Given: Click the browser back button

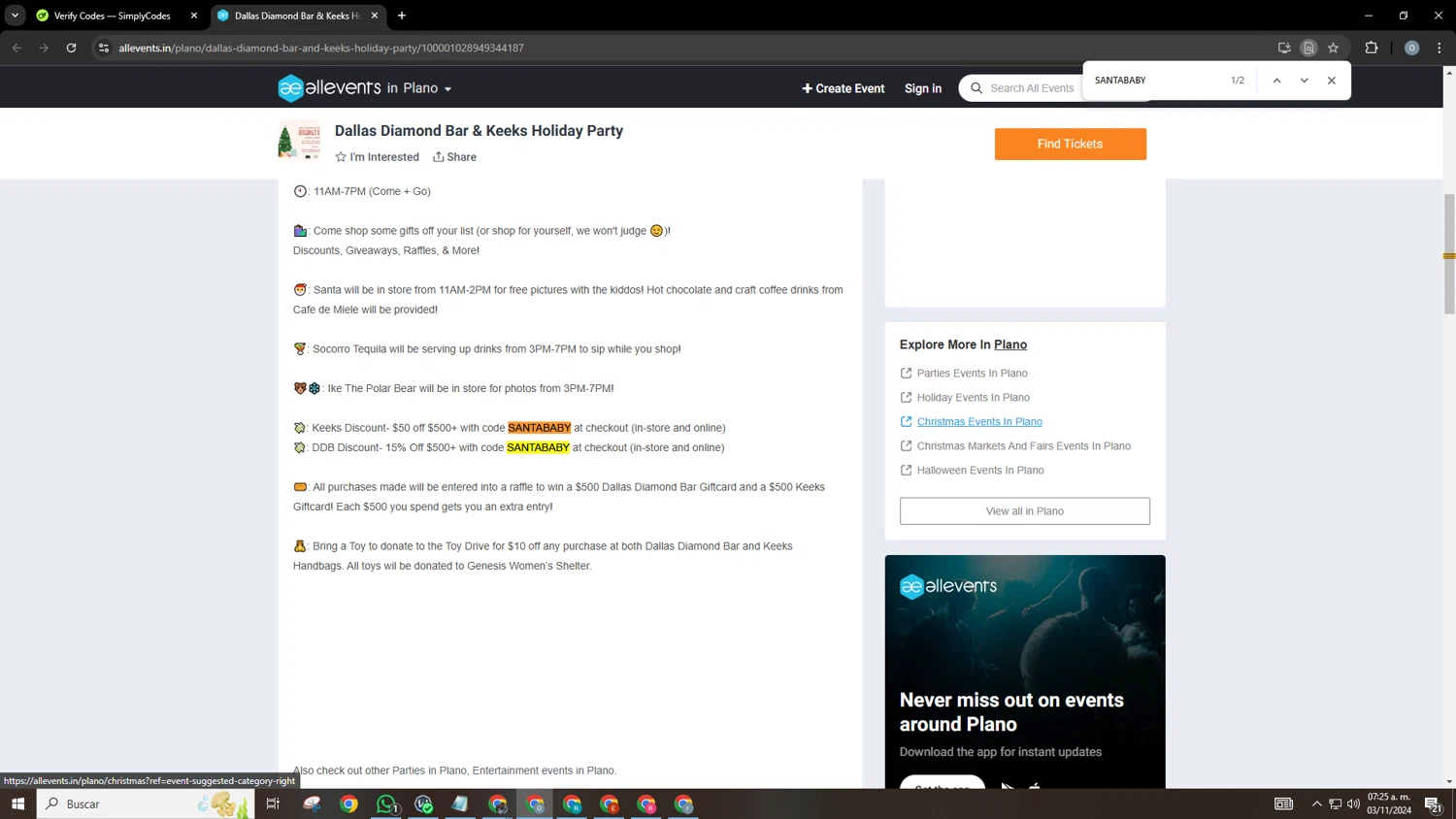Looking at the screenshot, I should 17,48.
